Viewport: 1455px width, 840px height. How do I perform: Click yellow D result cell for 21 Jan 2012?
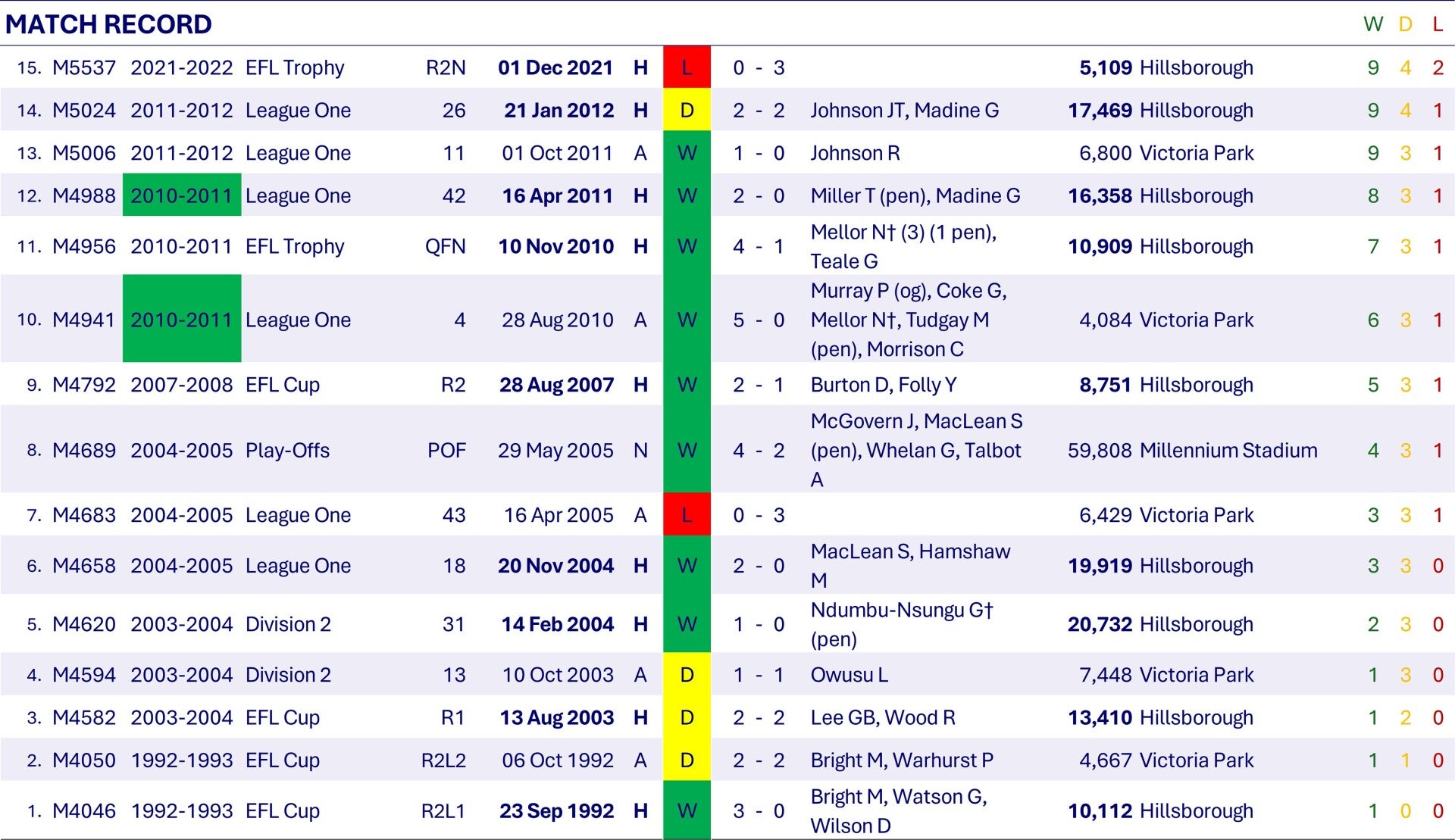pos(687,110)
